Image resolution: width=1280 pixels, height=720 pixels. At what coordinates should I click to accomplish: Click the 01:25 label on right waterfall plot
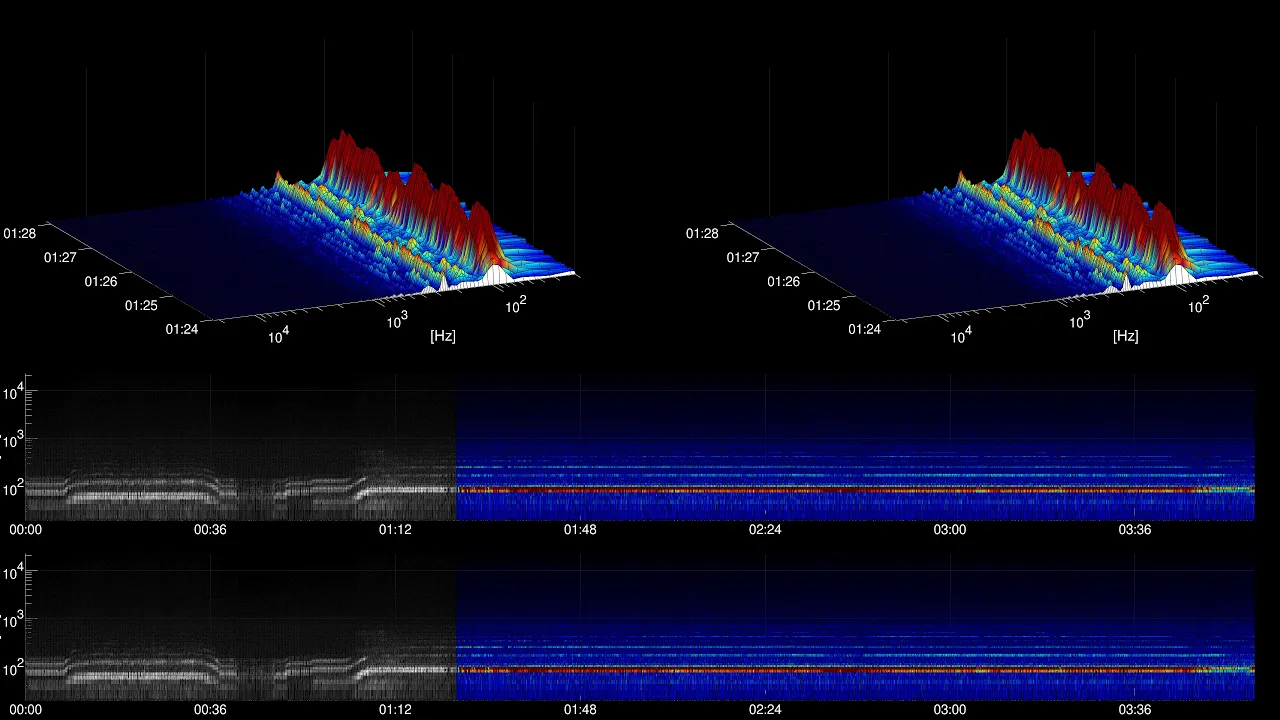point(824,305)
